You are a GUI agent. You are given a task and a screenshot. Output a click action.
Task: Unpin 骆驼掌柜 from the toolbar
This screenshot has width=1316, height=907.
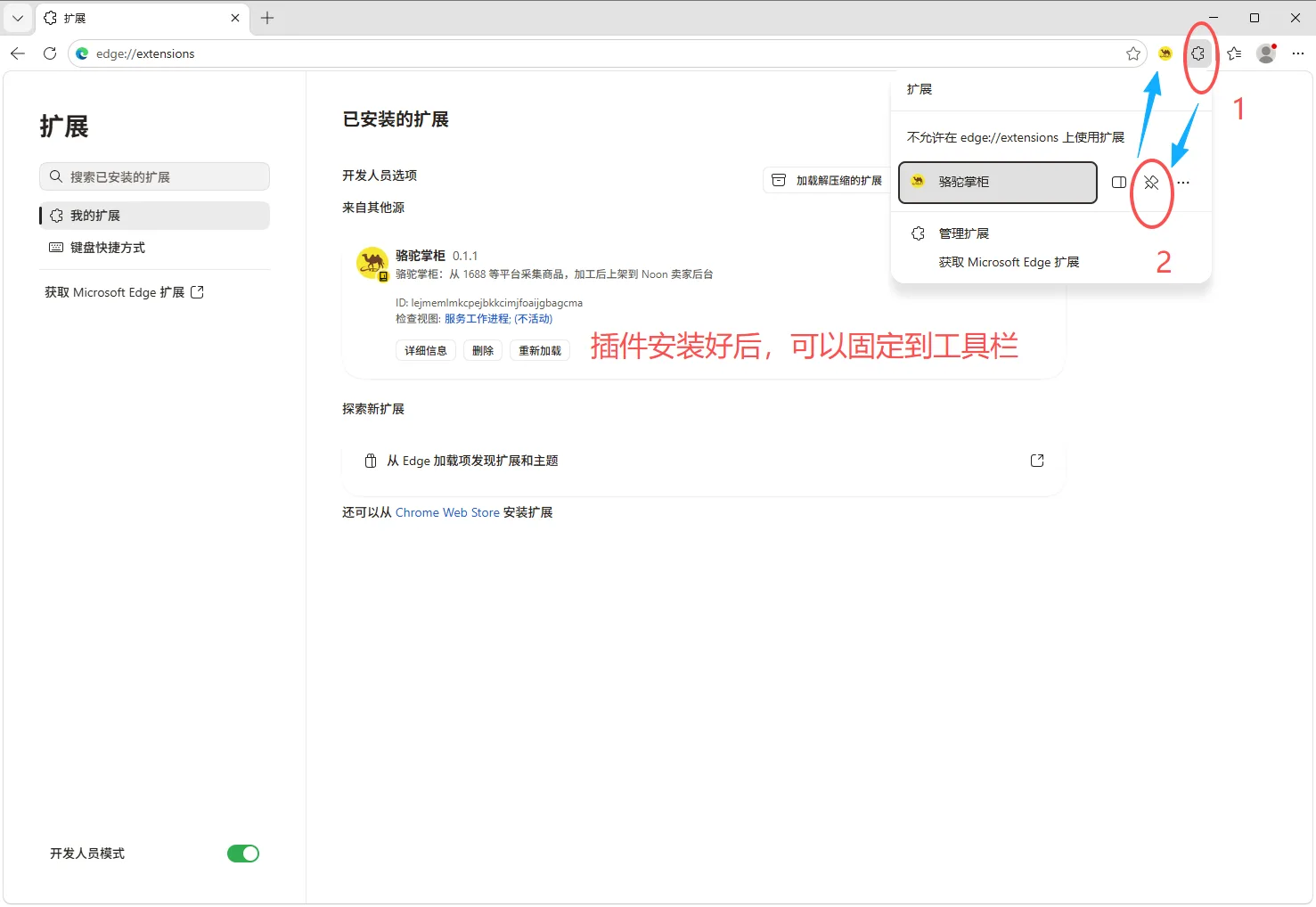[1151, 182]
